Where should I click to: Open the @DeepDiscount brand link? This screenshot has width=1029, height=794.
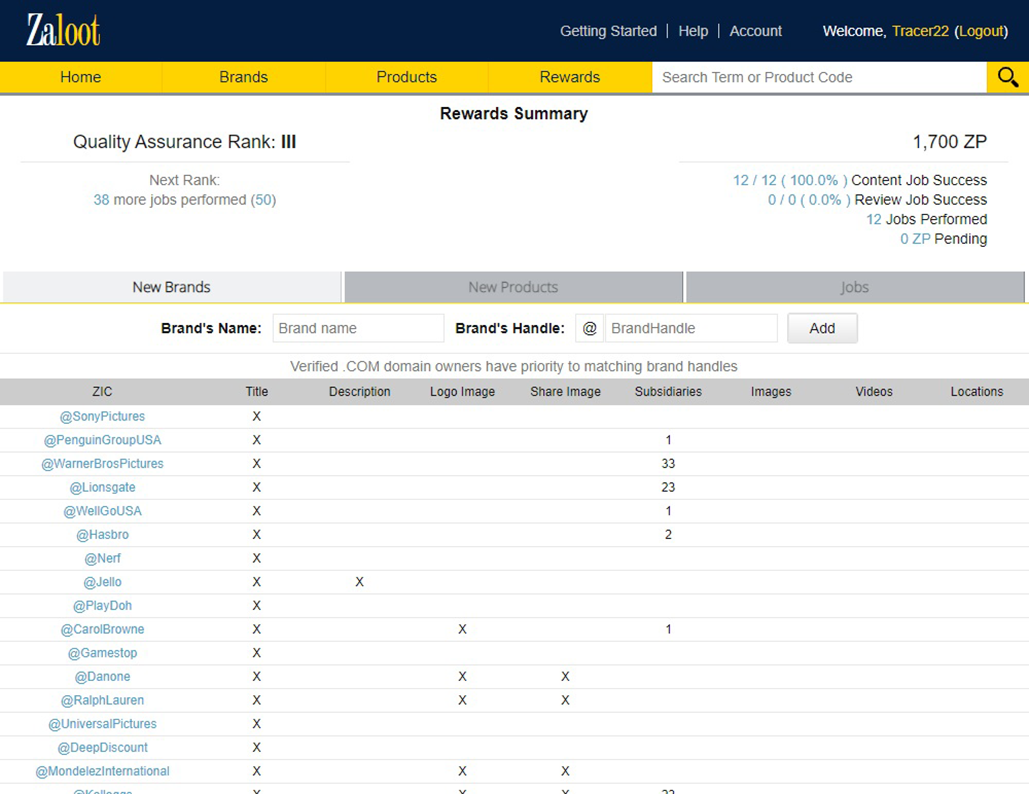(102, 747)
